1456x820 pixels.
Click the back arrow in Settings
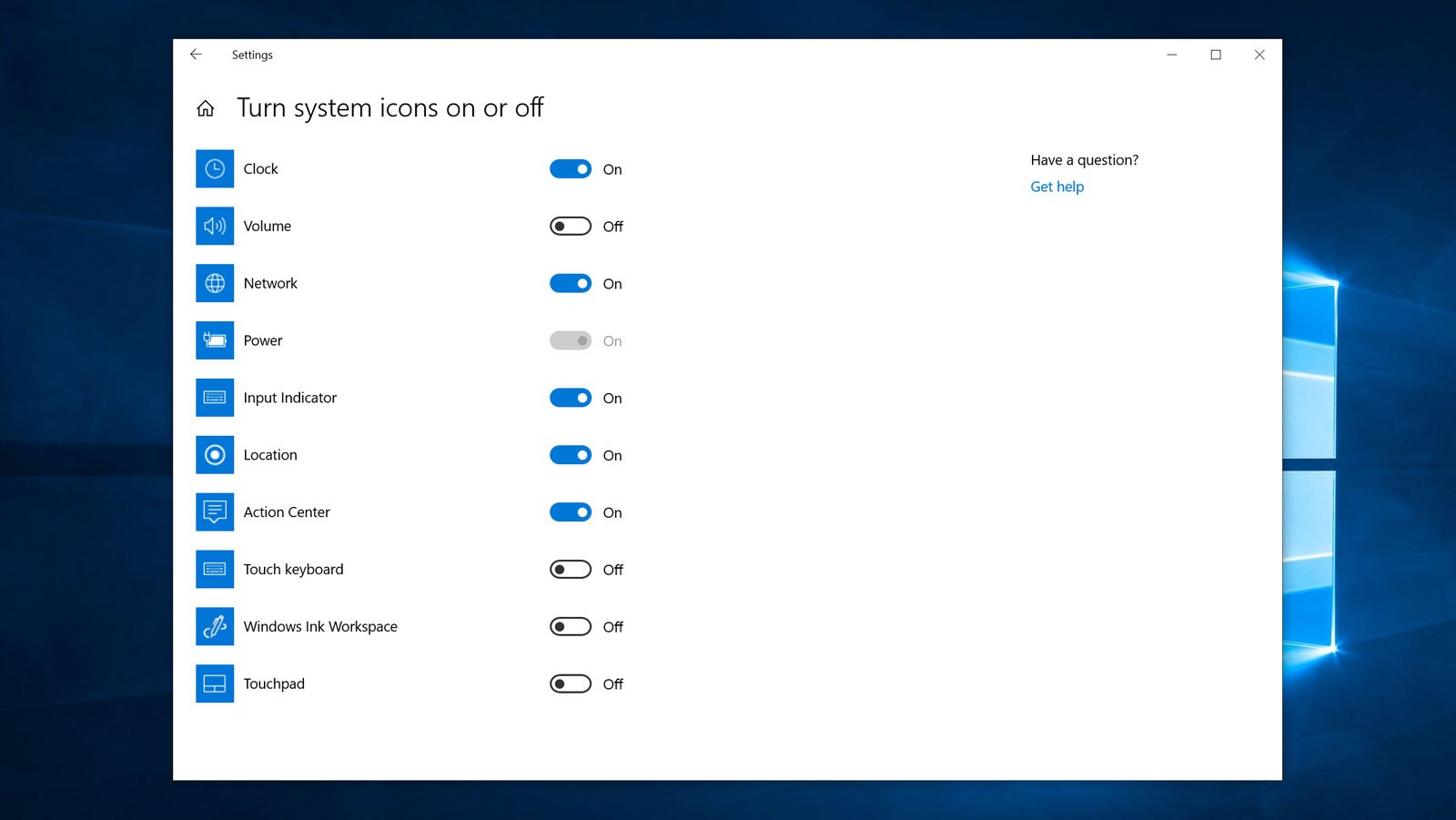click(196, 55)
